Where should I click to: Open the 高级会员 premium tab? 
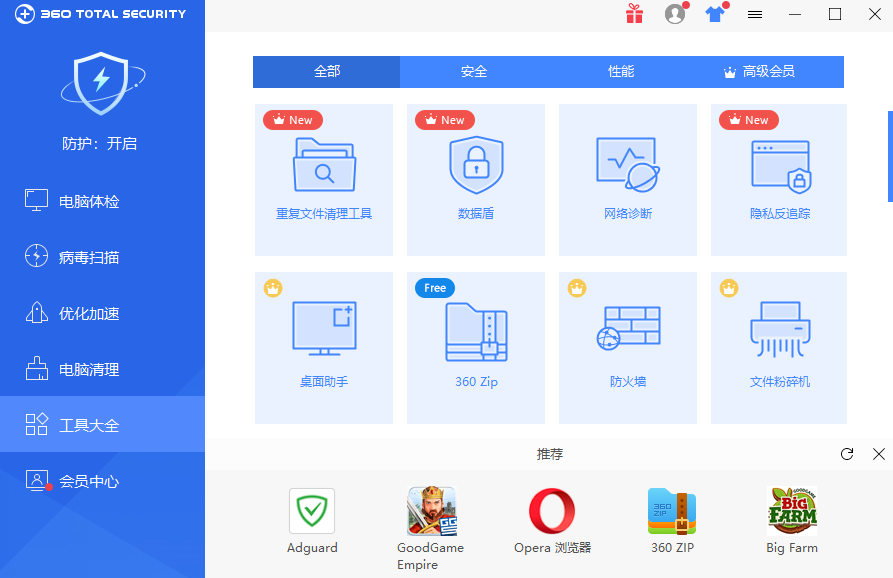(x=768, y=71)
